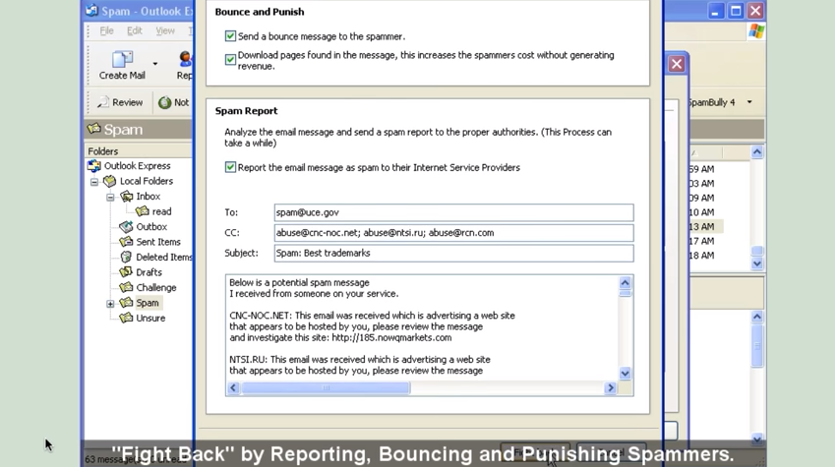835x467 pixels.
Task: Toggle 'Send a bounce message to the spammer' checkbox
Action: coord(230,36)
